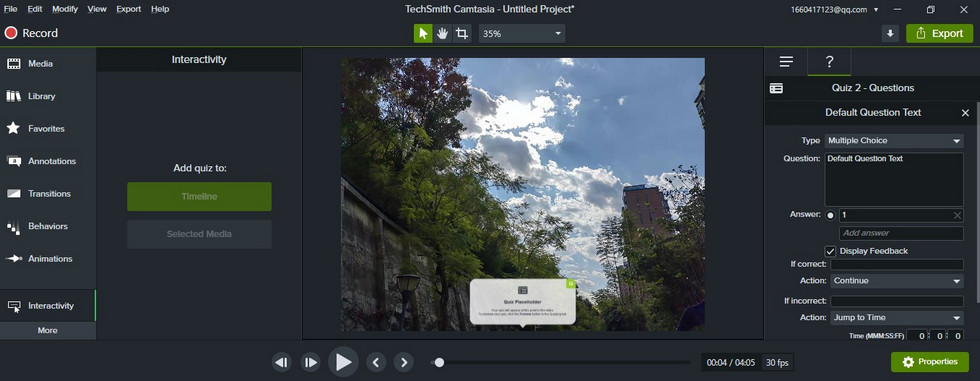Click the Question text box
980x381 pixels.
pyautogui.click(x=894, y=179)
